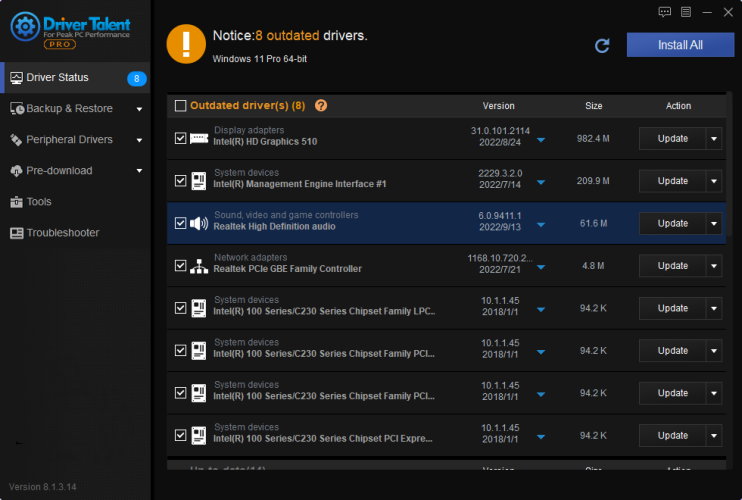Screen dimensions: 742x500
Task: Uncheck Chipset Family LPC driver checkbox
Action: click(180, 308)
